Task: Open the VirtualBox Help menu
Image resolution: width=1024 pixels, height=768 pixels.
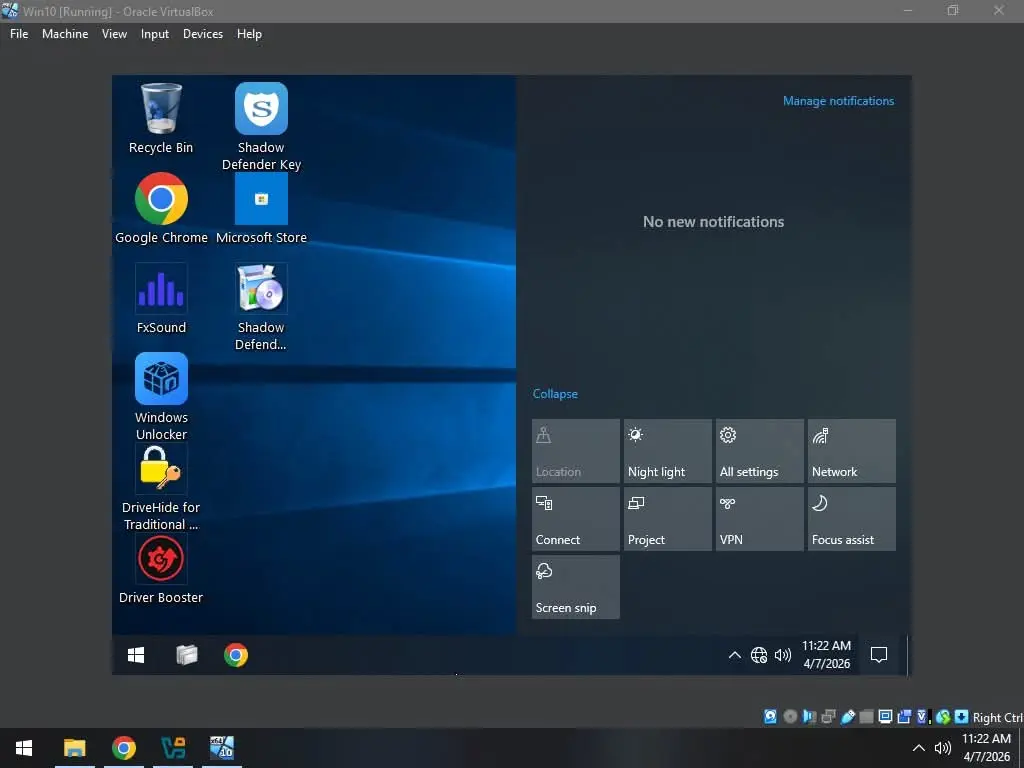Action: [249, 34]
